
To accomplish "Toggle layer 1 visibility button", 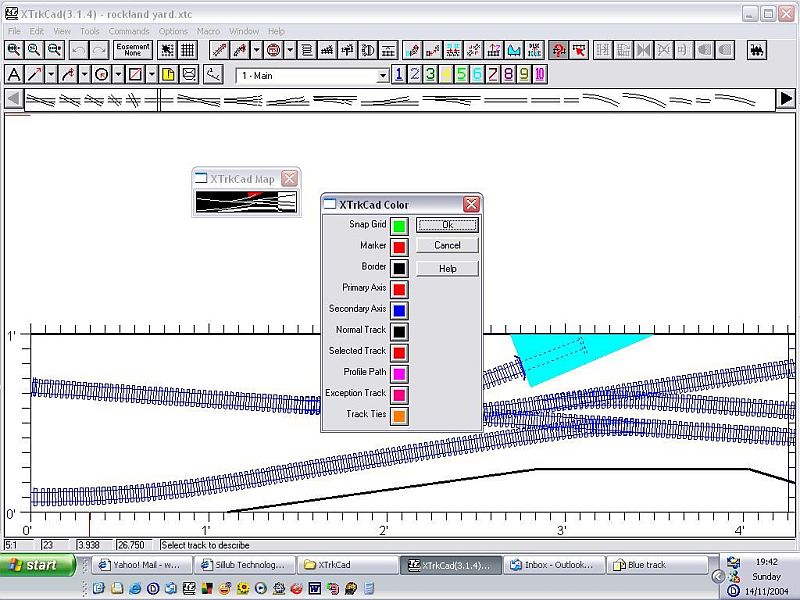I will [x=399, y=74].
